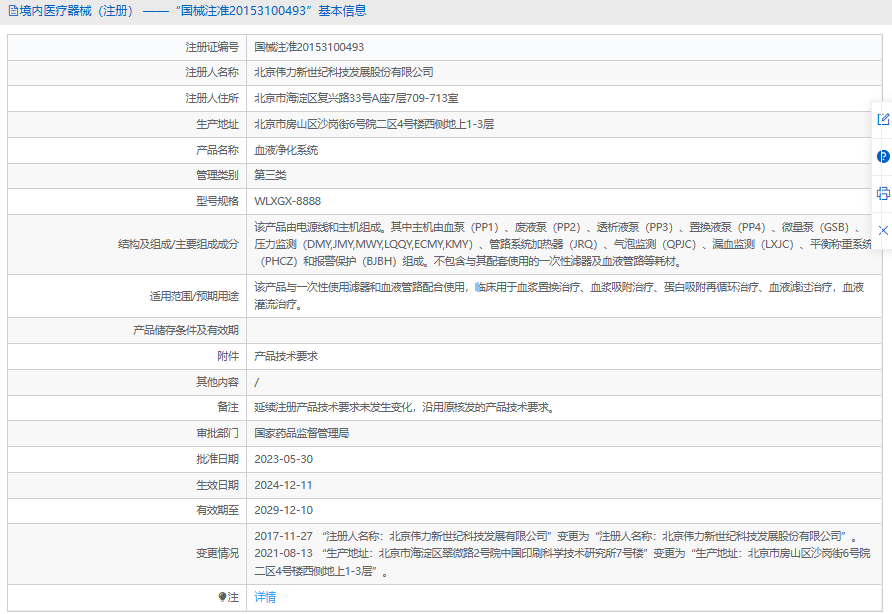Select the registrant name 北京伟力新世纪科技发展股份有限公司
The width and height of the screenshot is (892, 614).
click(x=344, y=72)
